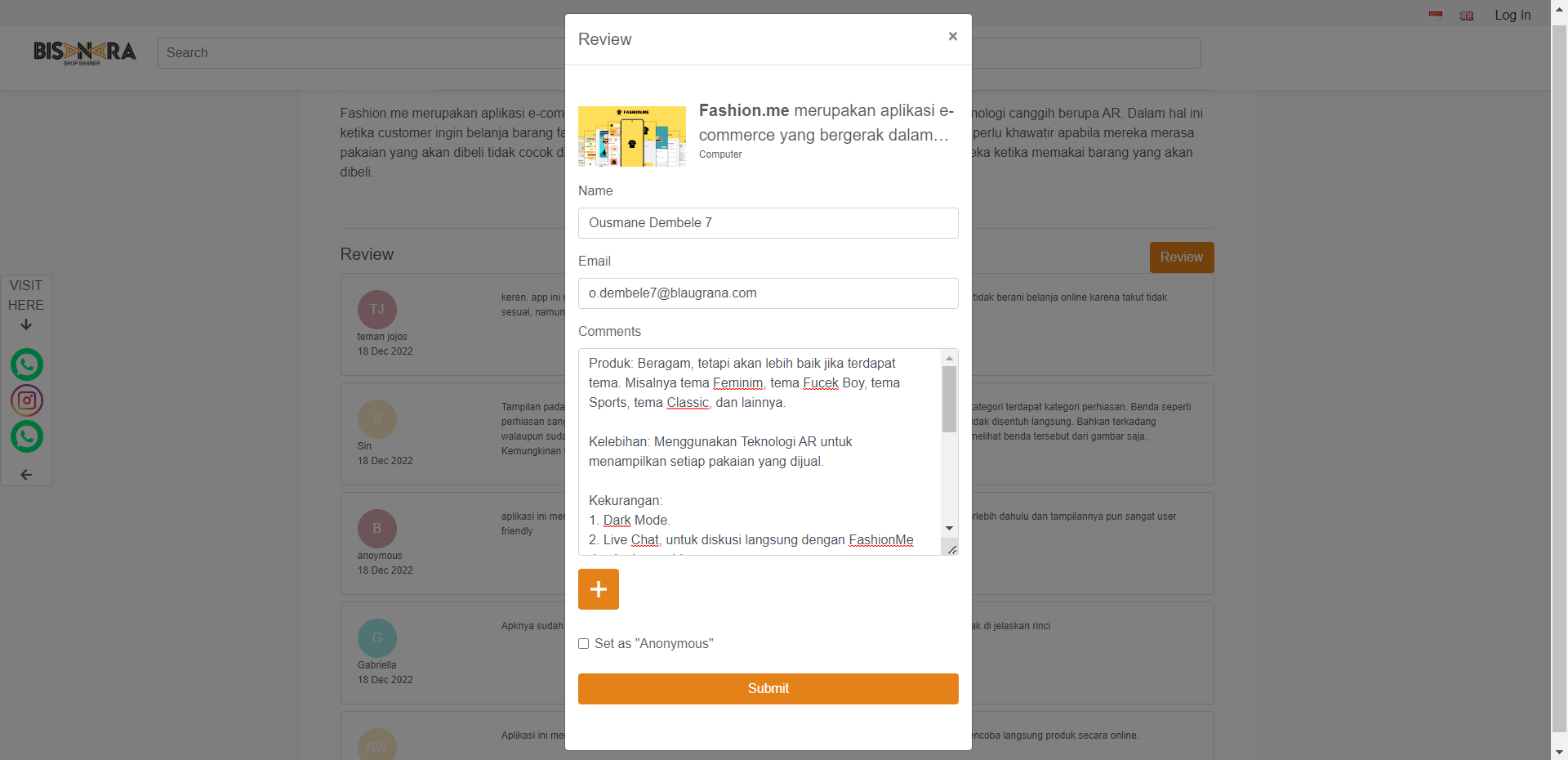Switch language using the Indonesian flag

(x=1436, y=15)
